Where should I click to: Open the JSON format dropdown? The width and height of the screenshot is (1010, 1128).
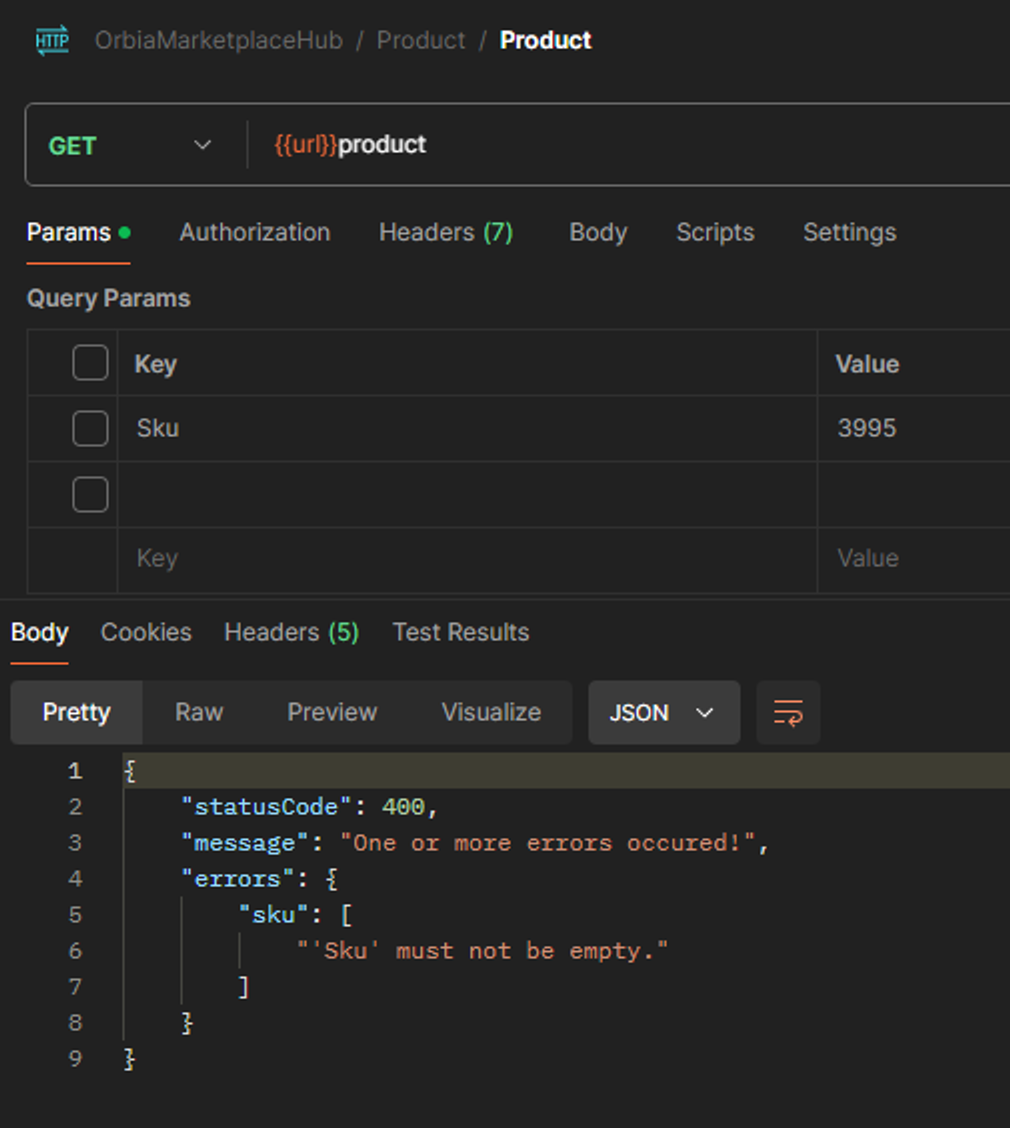point(663,713)
